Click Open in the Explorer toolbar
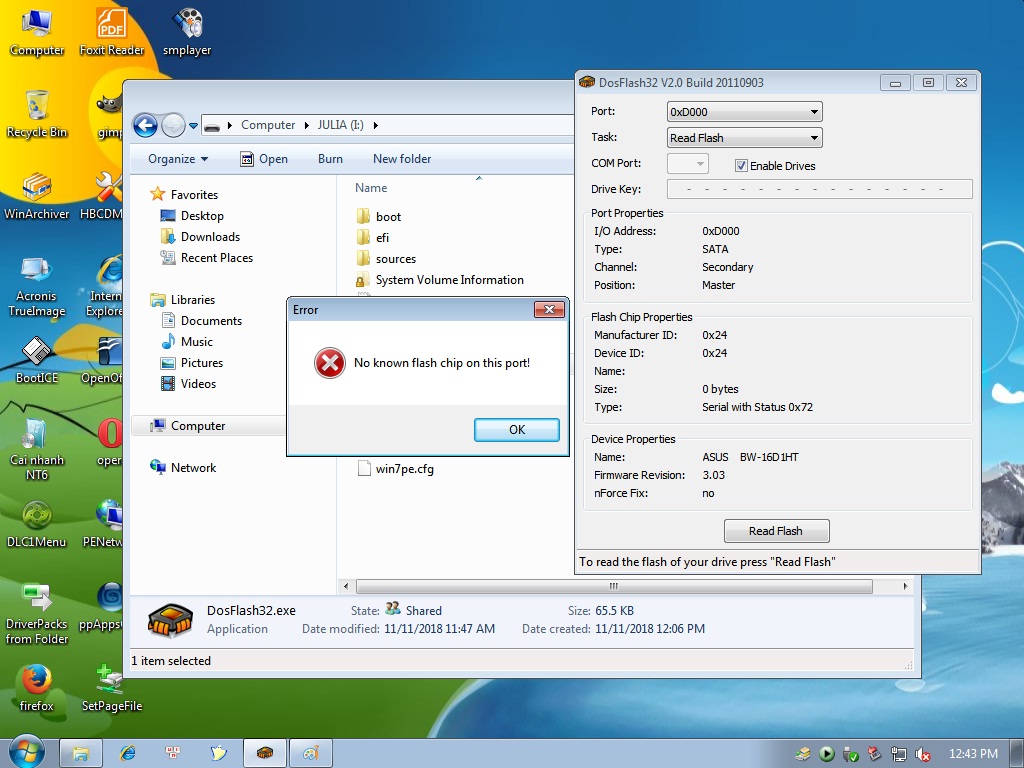Screen dimensions: 1024x768 [264, 159]
